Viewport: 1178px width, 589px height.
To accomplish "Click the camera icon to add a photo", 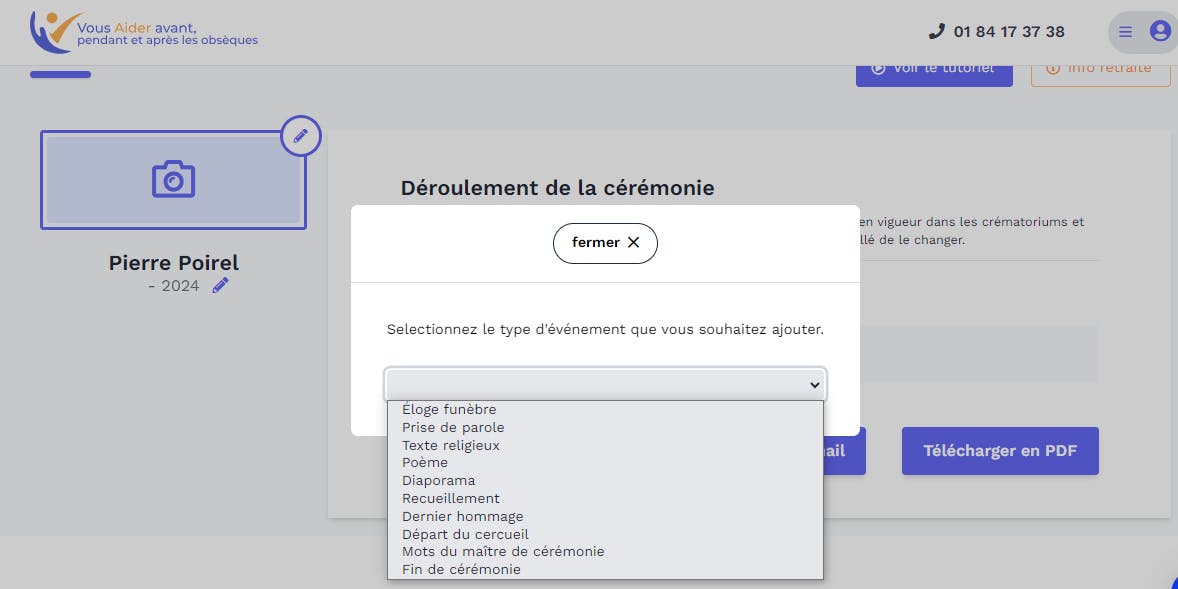I will (174, 180).
